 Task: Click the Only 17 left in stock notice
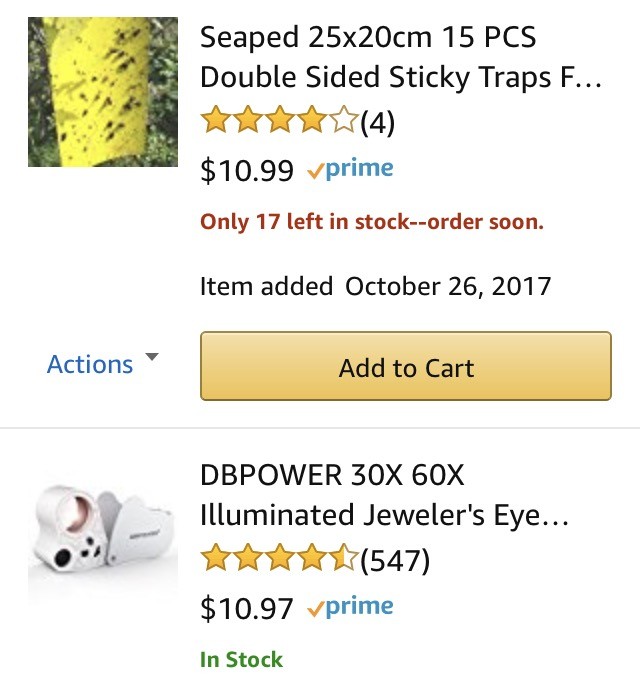pyautogui.click(x=372, y=222)
